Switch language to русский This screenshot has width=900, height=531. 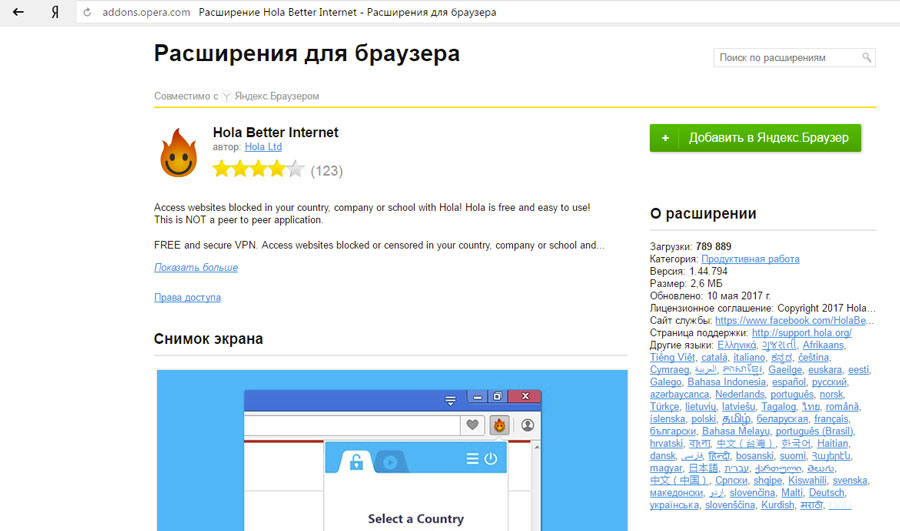[829, 382]
